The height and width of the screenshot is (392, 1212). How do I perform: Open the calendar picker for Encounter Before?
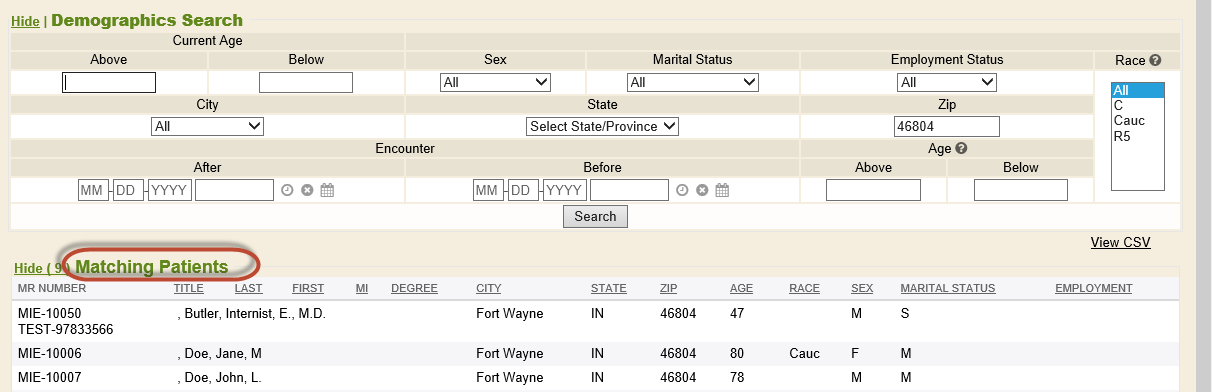tap(722, 190)
